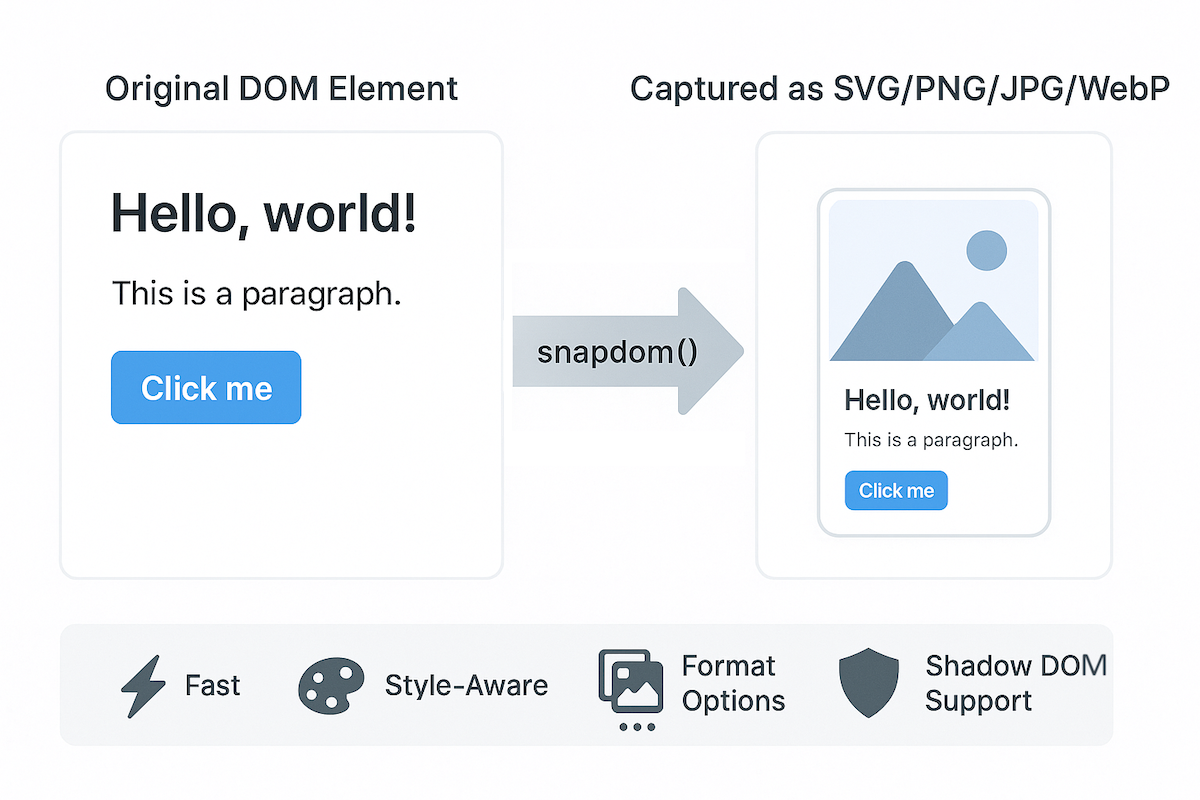Click the image placeholder thumbnail in captured card
1200x800 pixels.
point(932,281)
